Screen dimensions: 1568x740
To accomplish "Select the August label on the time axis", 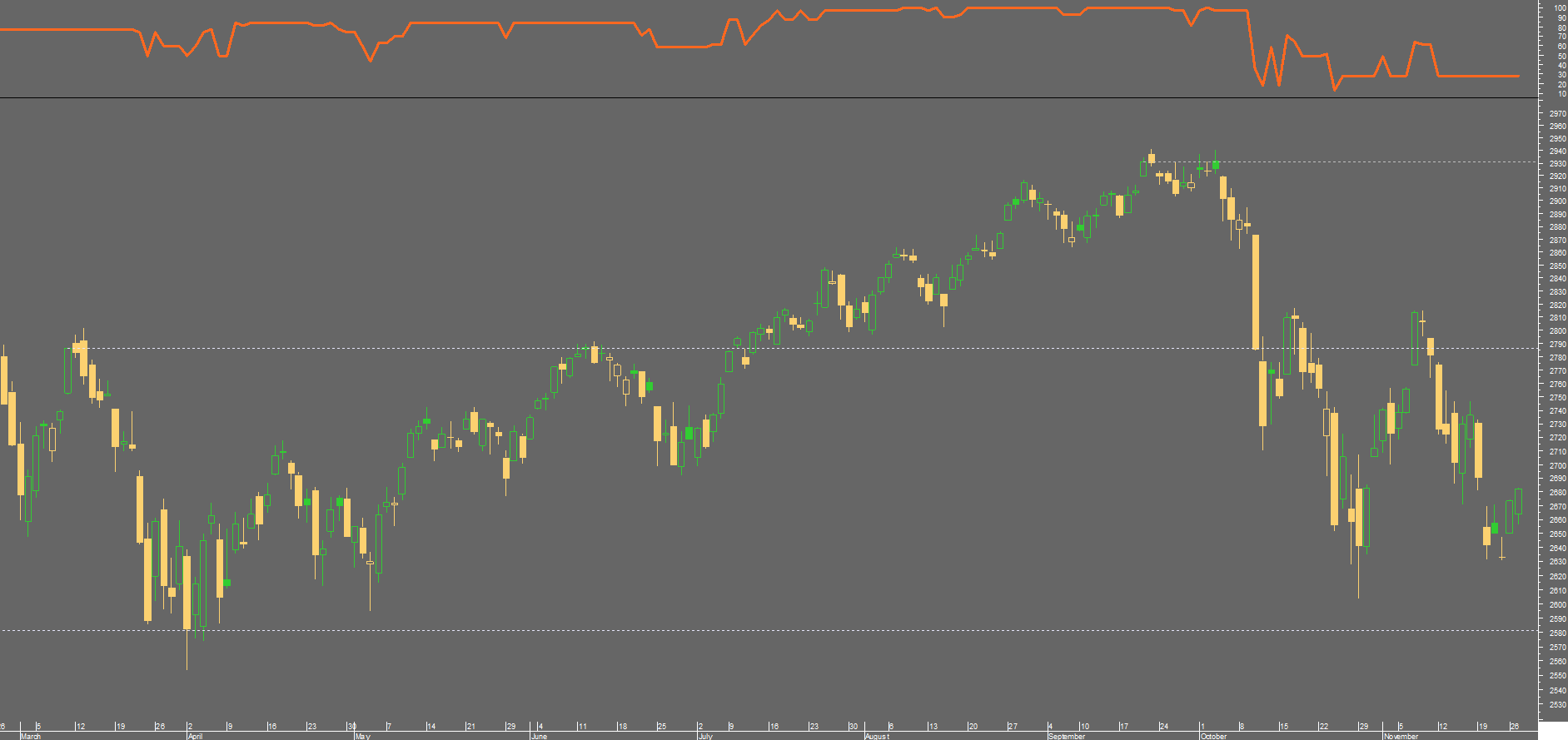I will point(877,736).
